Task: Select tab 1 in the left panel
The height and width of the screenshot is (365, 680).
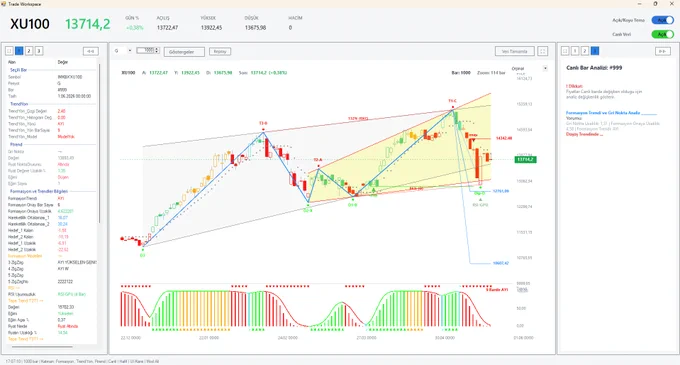Action: click(19, 51)
